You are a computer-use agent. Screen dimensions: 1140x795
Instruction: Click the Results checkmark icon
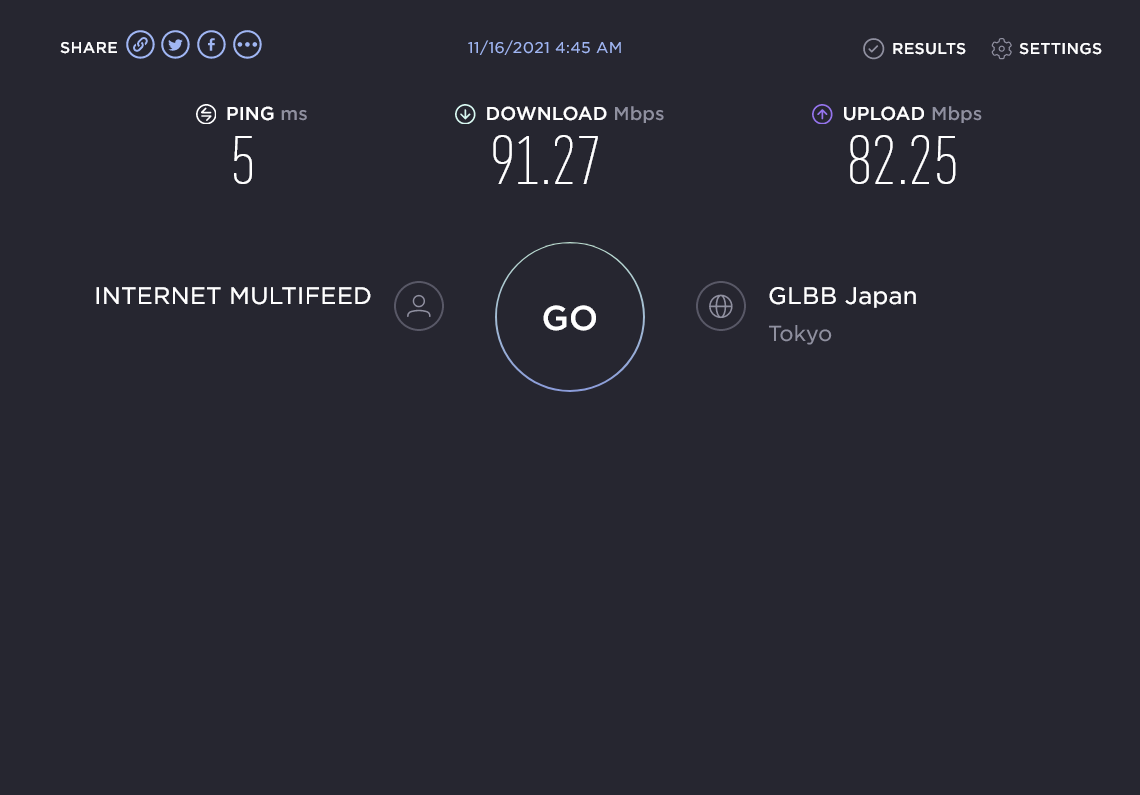pos(873,49)
